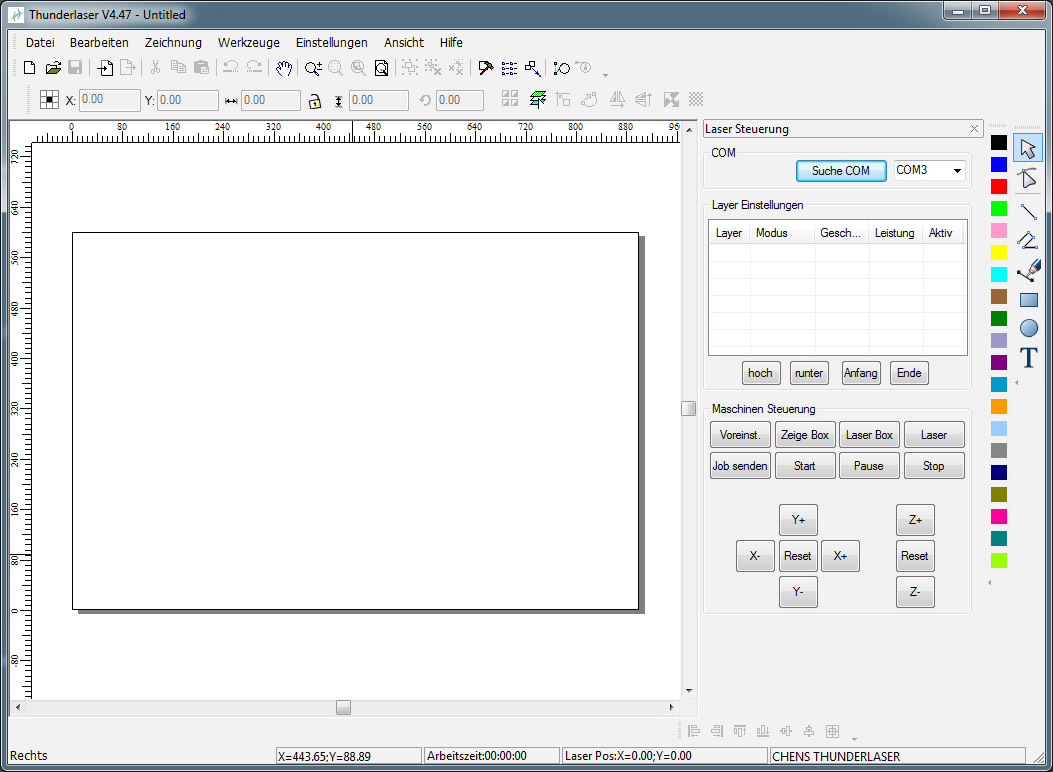The image size is (1053, 772).
Task: Click the X position input field
Action: coord(110,100)
